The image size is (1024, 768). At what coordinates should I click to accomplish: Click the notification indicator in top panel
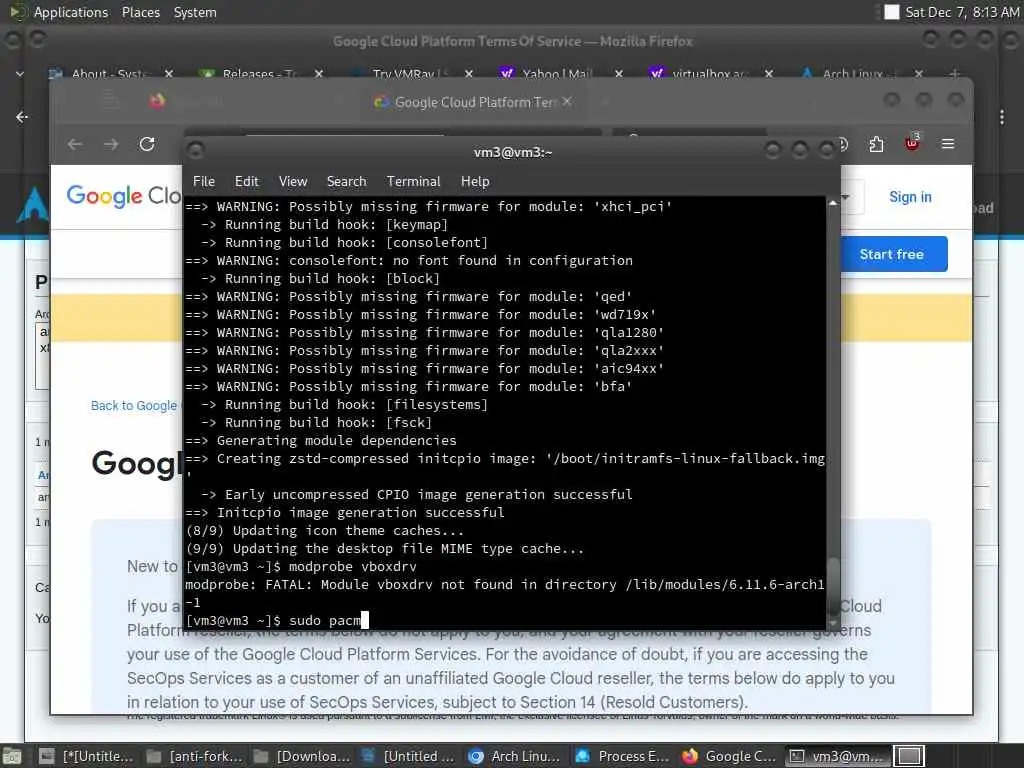[x=891, y=12]
